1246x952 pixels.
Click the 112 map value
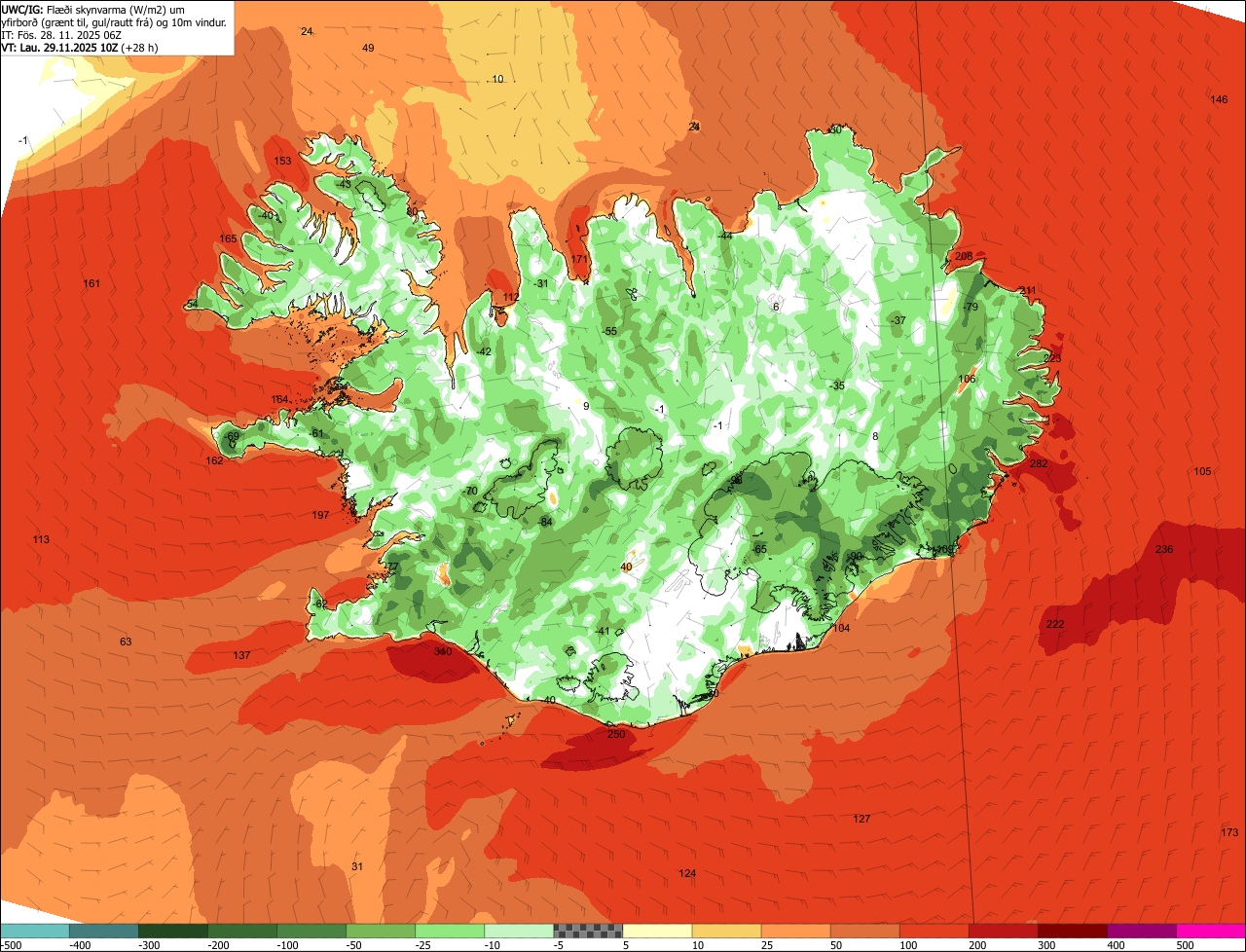(x=511, y=297)
